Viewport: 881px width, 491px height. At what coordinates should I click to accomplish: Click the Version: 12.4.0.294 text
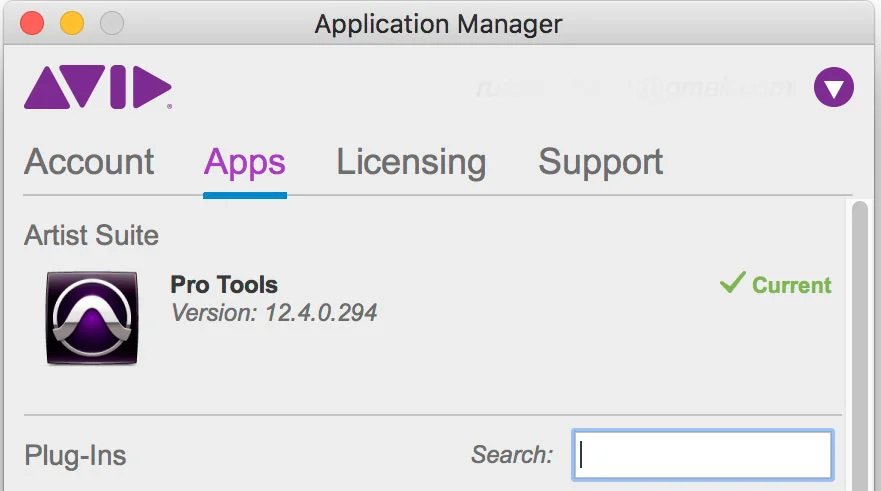click(274, 313)
